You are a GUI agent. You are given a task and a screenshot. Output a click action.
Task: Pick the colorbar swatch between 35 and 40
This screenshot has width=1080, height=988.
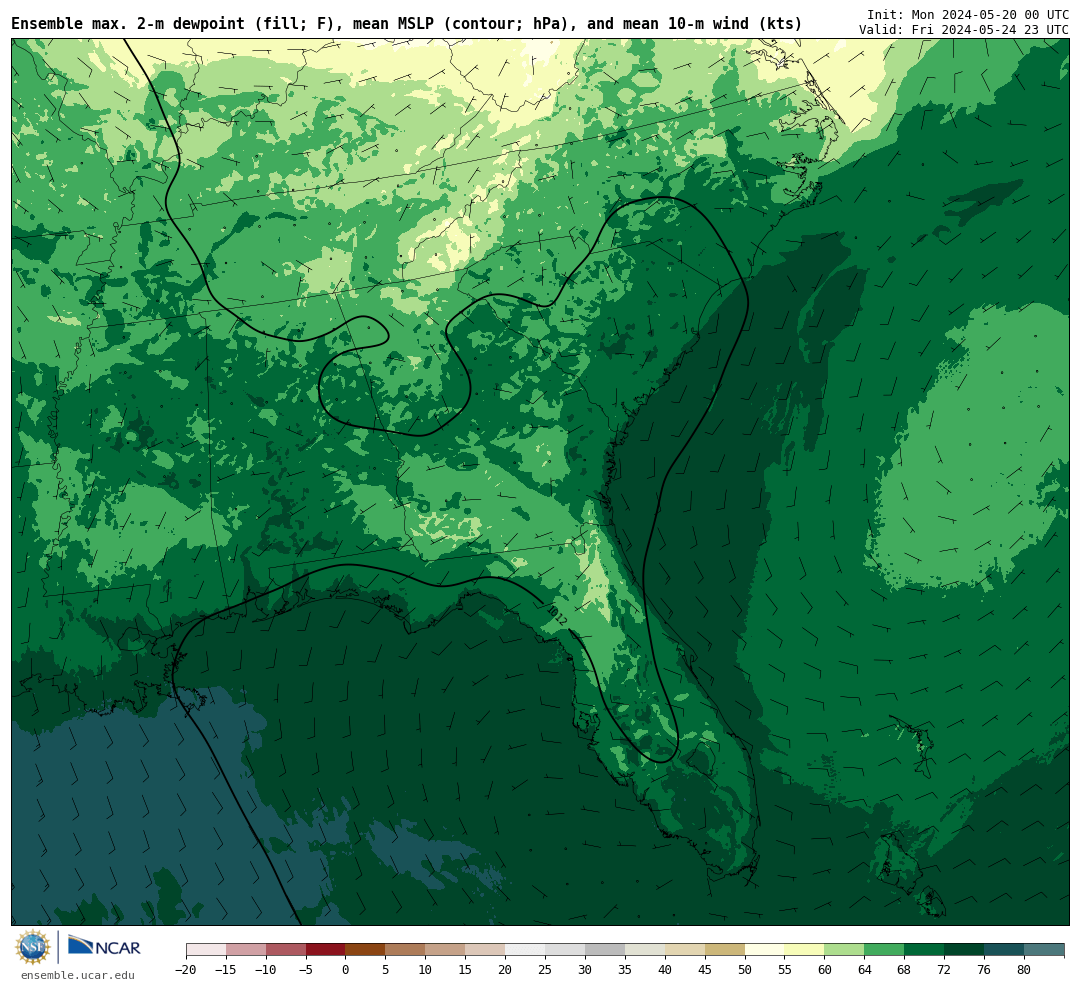point(645,950)
